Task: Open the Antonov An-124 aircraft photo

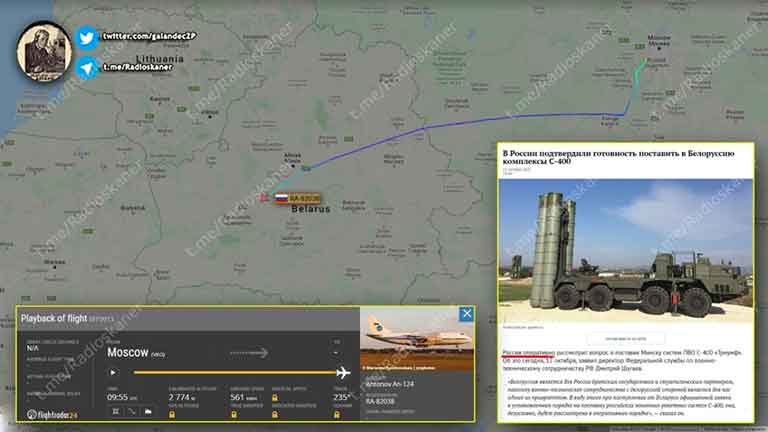Action: [x=417, y=339]
